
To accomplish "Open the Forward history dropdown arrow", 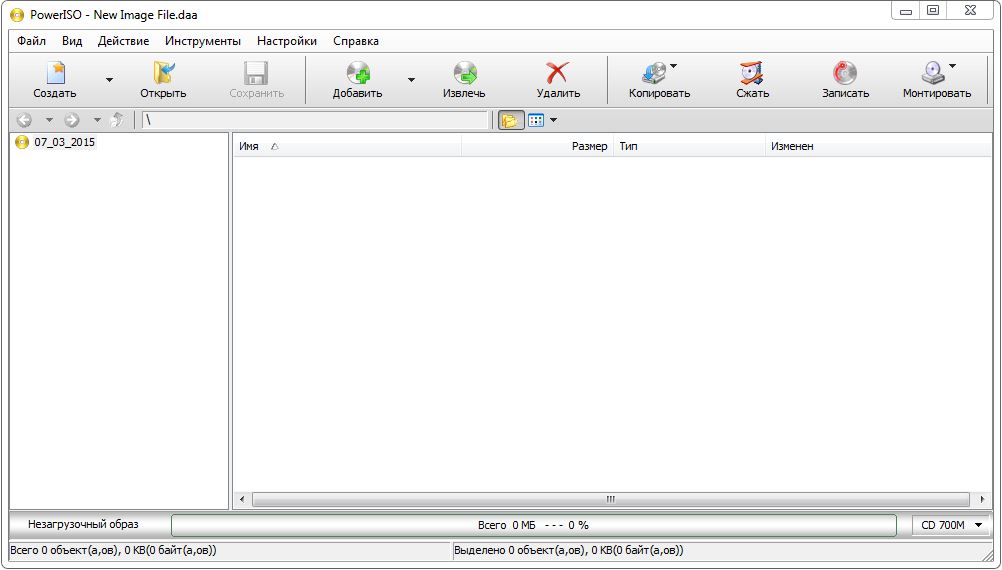I will point(97,120).
